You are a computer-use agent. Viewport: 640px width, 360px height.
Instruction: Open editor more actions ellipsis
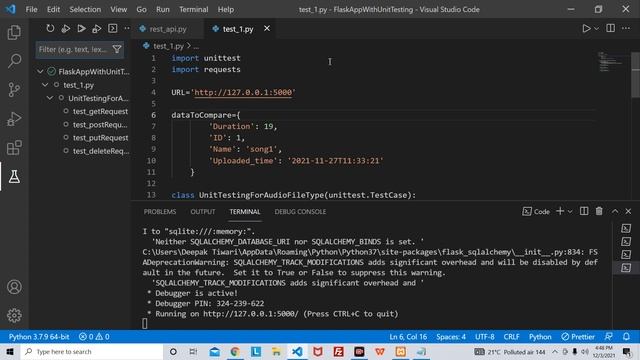pyautogui.click(x=626, y=28)
